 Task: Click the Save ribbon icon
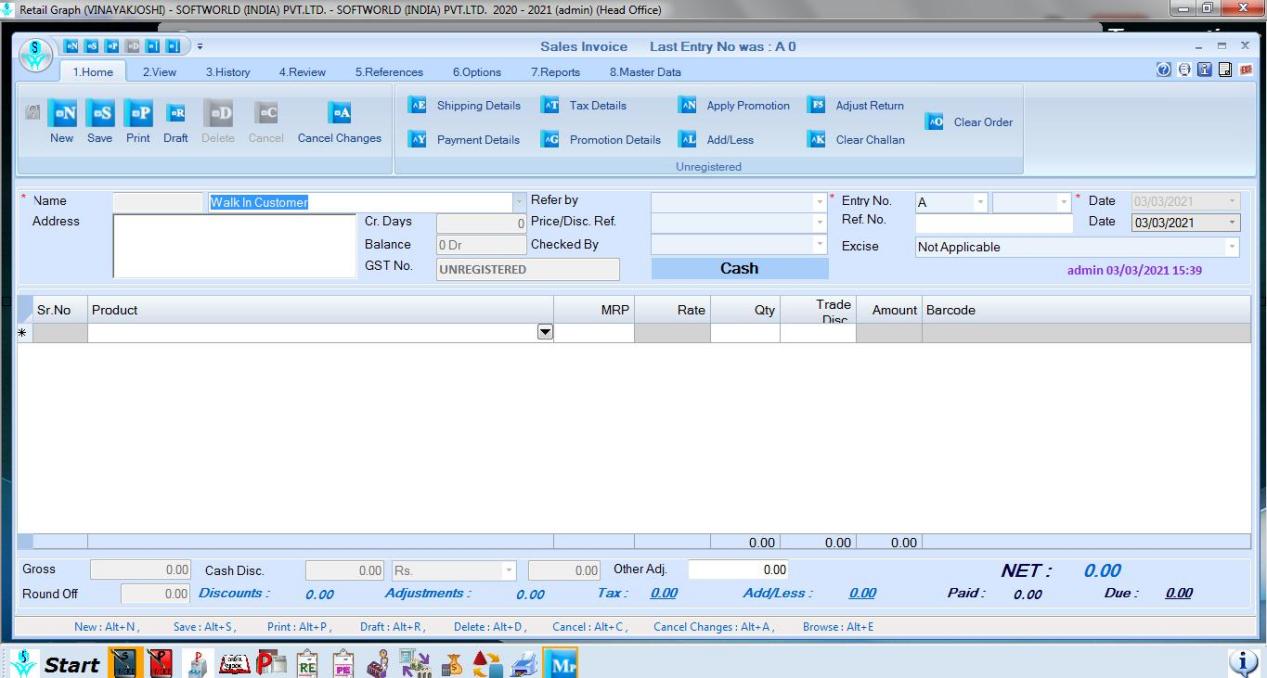(x=100, y=113)
